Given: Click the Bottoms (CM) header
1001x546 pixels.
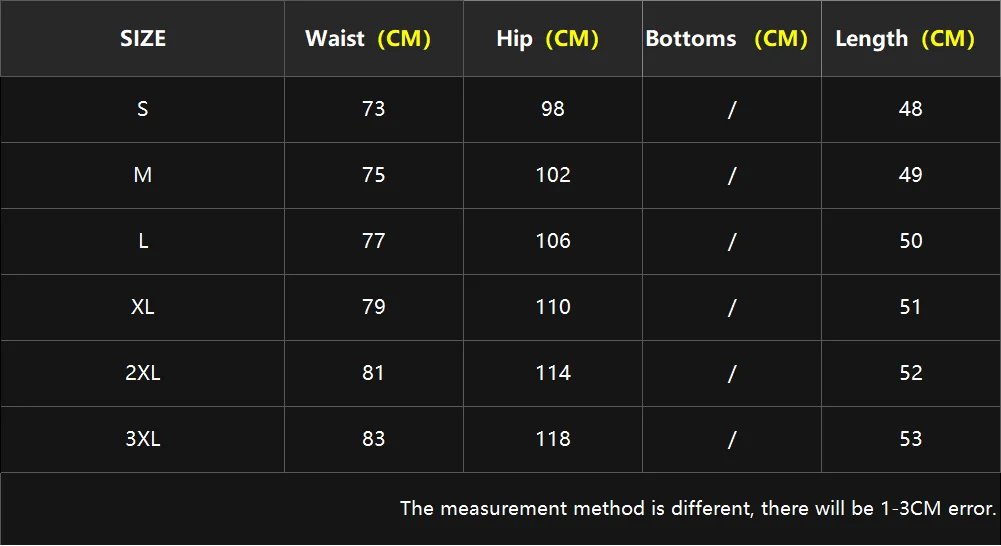Looking at the screenshot, I should 726,39.
